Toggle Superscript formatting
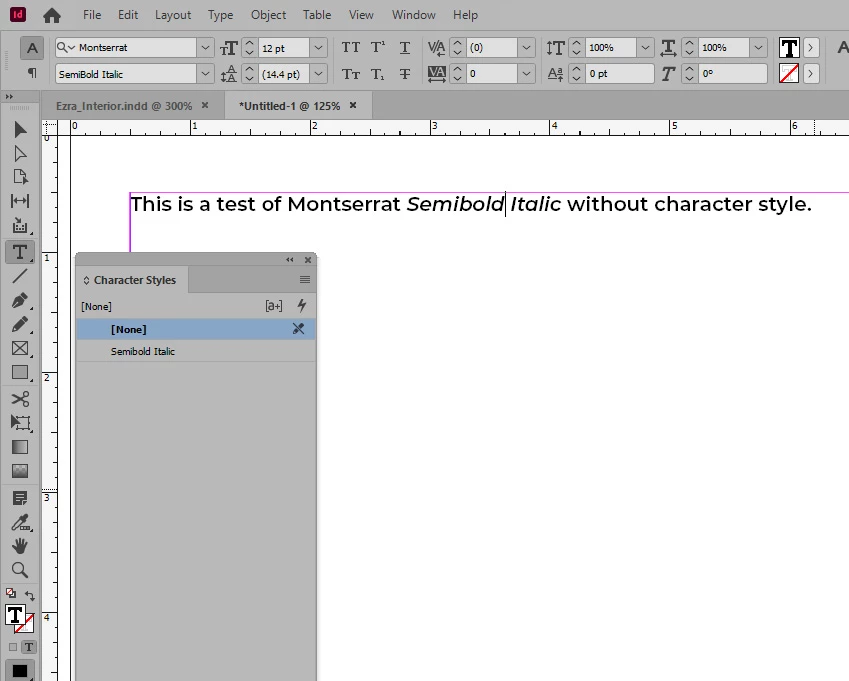This screenshot has width=849, height=681. coord(378,48)
